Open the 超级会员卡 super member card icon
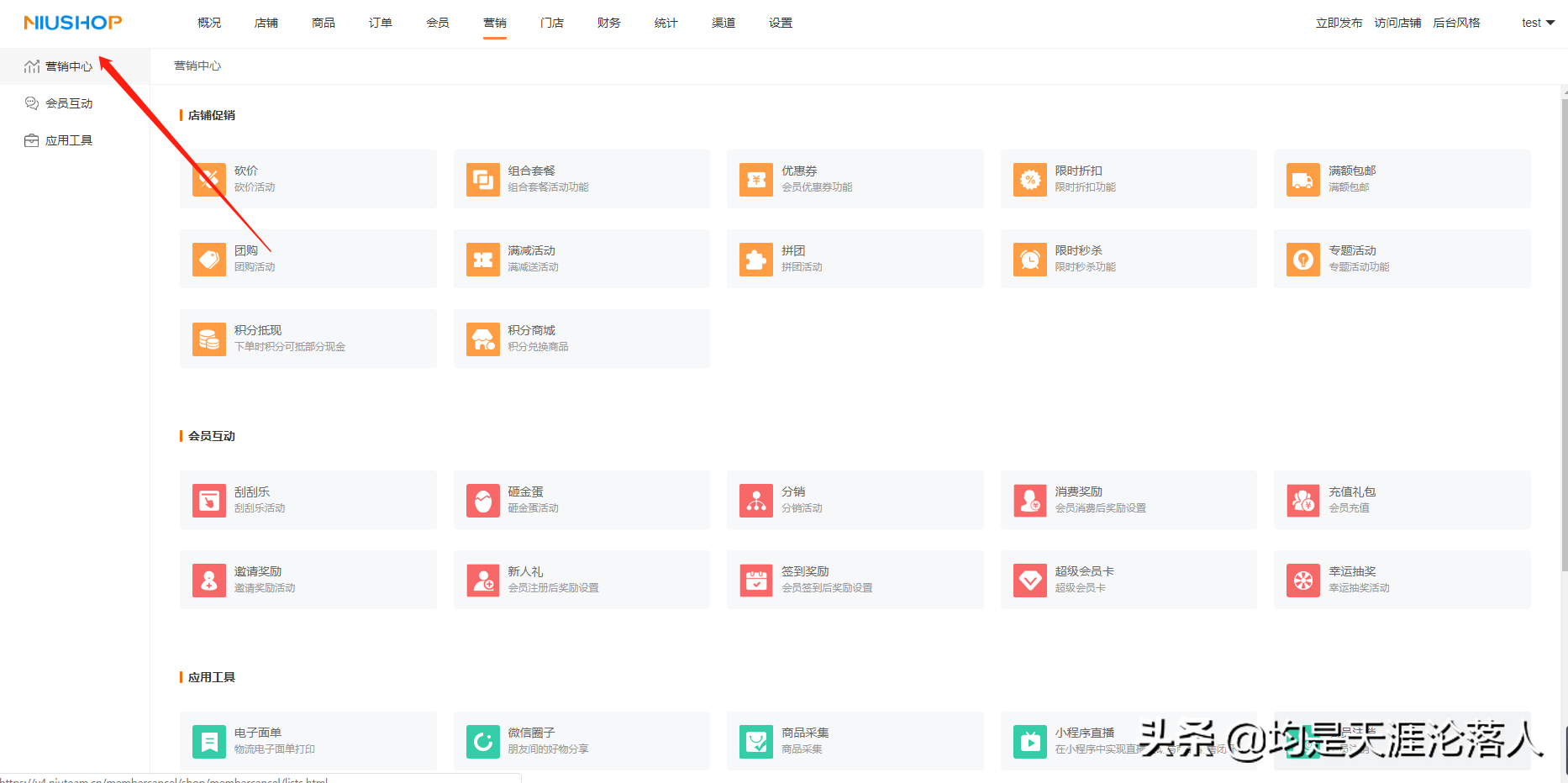The height and width of the screenshot is (783, 1568). pyautogui.click(x=1029, y=580)
